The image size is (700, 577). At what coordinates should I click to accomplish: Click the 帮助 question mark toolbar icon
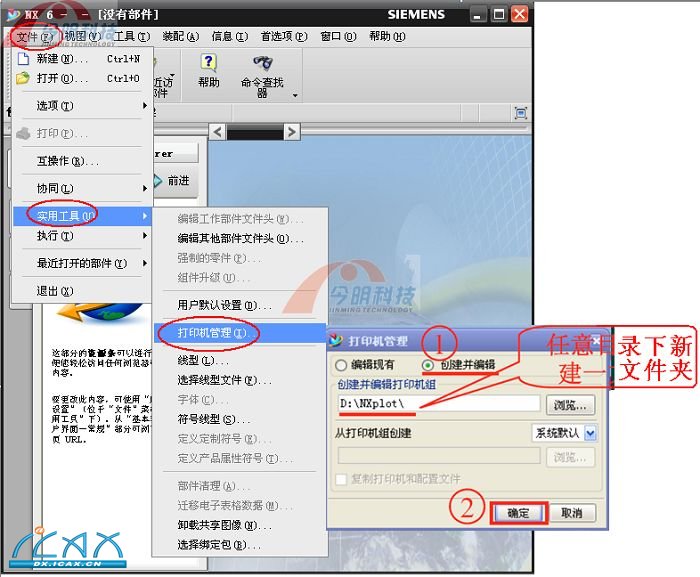(208, 63)
